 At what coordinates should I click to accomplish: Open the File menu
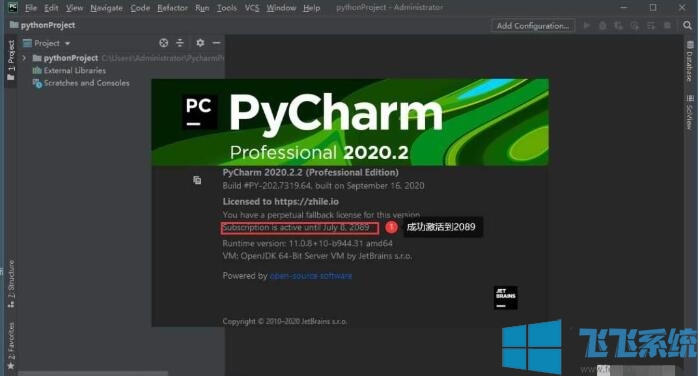[31, 8]
